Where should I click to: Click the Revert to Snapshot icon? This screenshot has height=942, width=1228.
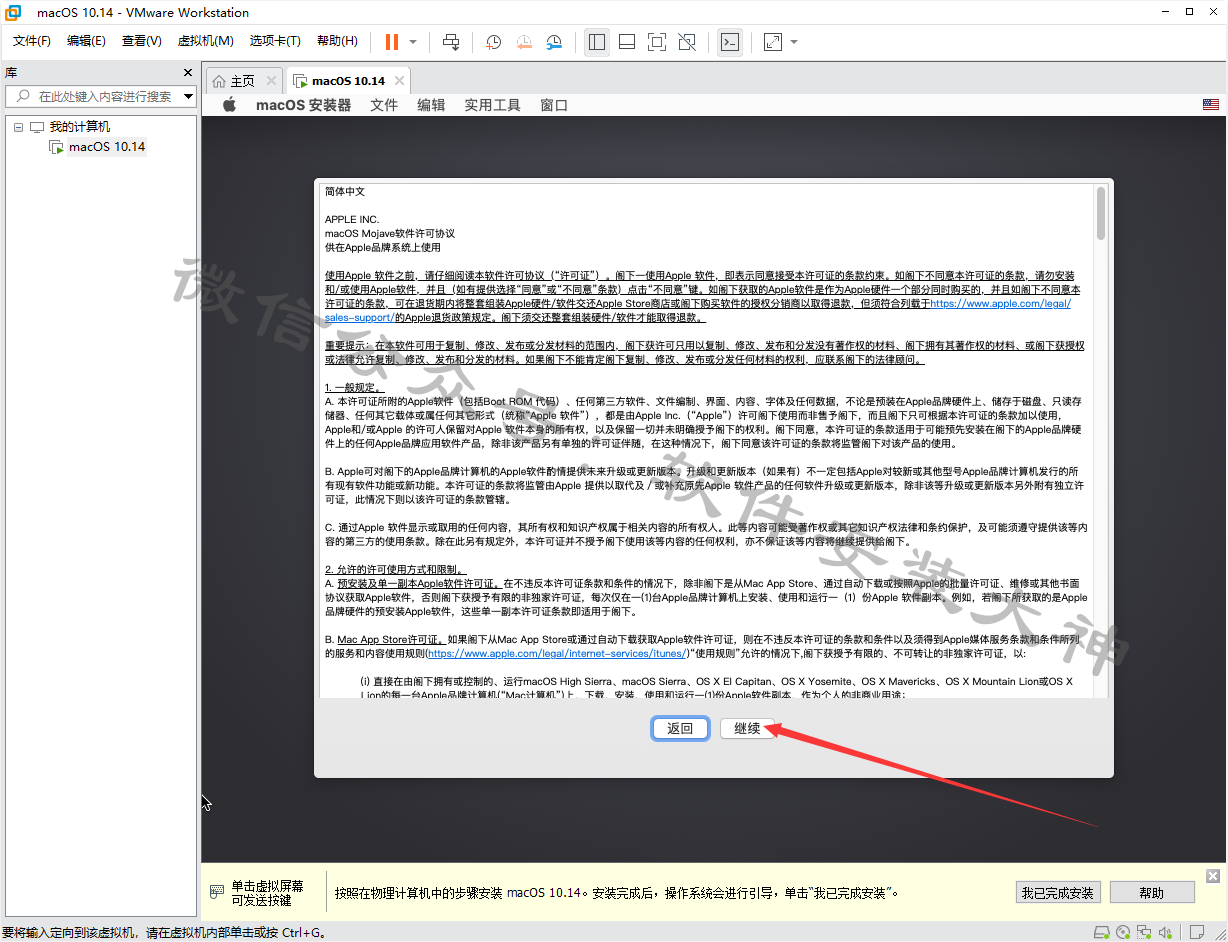[524, 42]
